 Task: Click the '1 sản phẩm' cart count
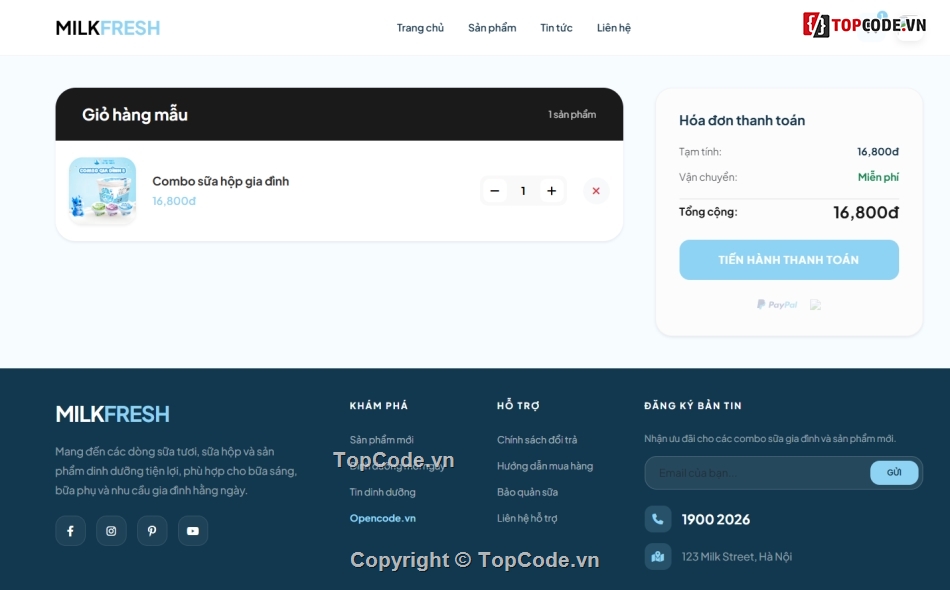(572, 114)
